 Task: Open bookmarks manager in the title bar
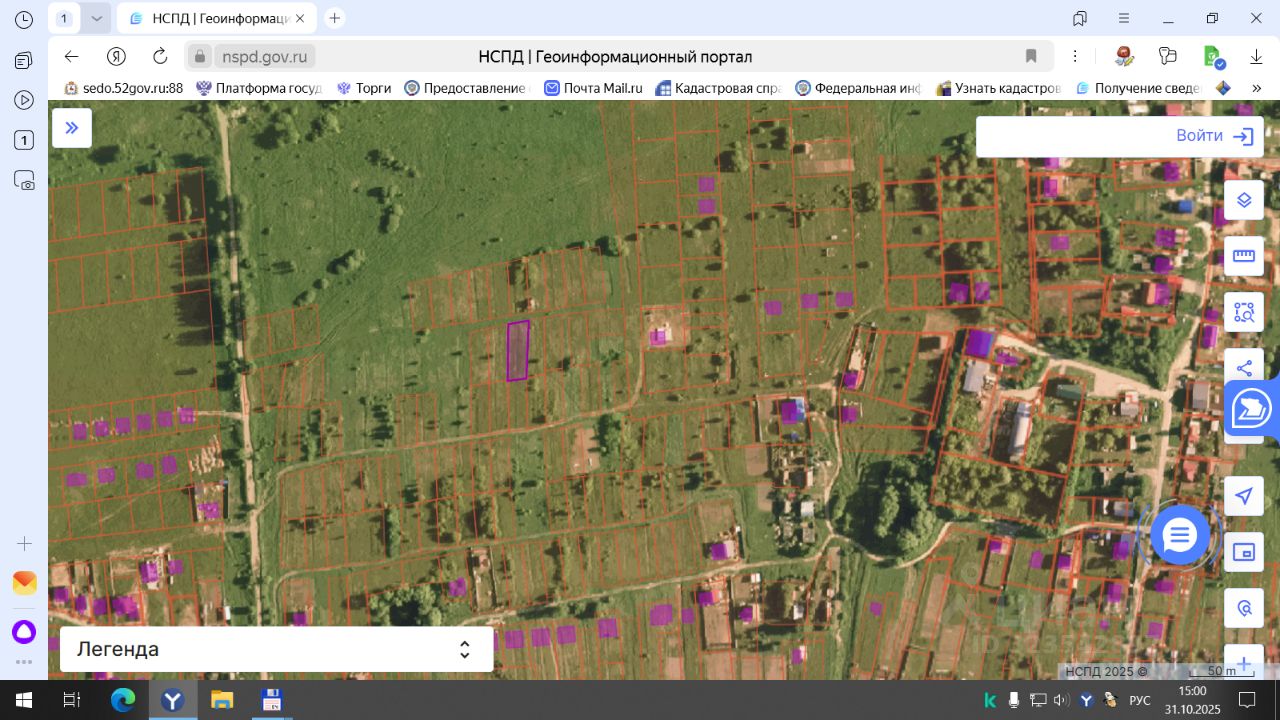click(x=1080, y=18)
